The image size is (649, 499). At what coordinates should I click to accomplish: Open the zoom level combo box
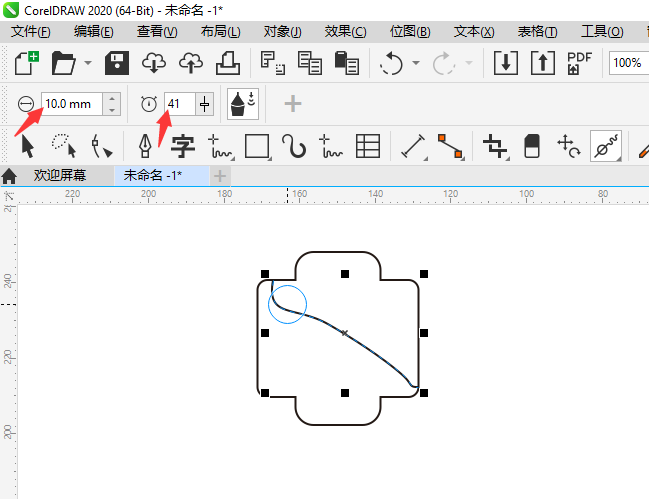(627, 63)
